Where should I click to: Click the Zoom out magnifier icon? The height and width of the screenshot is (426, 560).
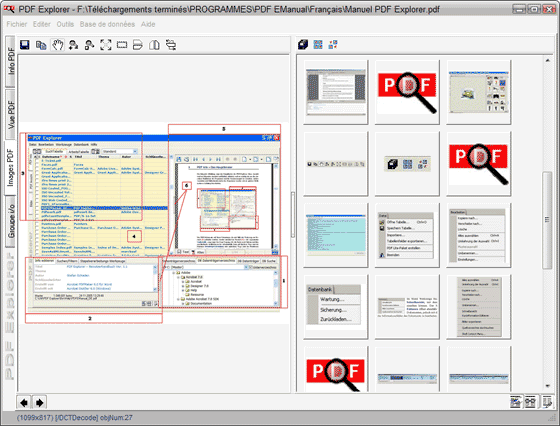pos(90,45)
